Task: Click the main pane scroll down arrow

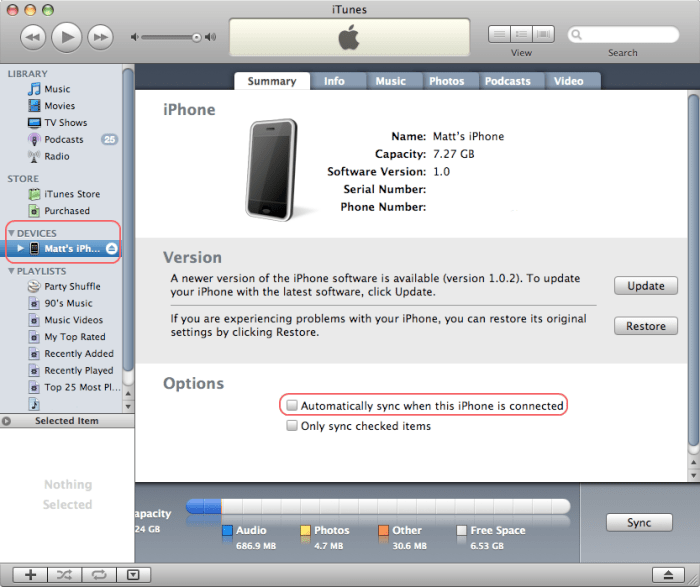Action: (x=693, y=475)
